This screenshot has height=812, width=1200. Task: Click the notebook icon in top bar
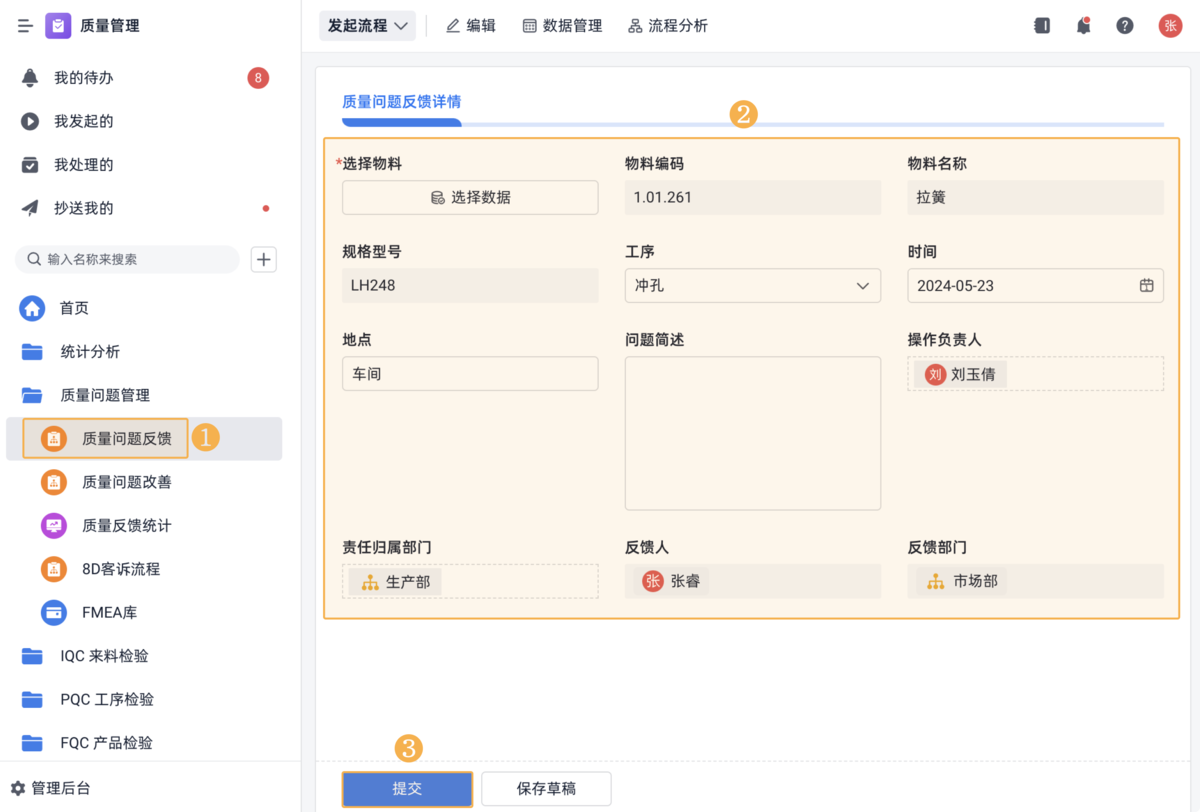click(x=1042, y=26)
